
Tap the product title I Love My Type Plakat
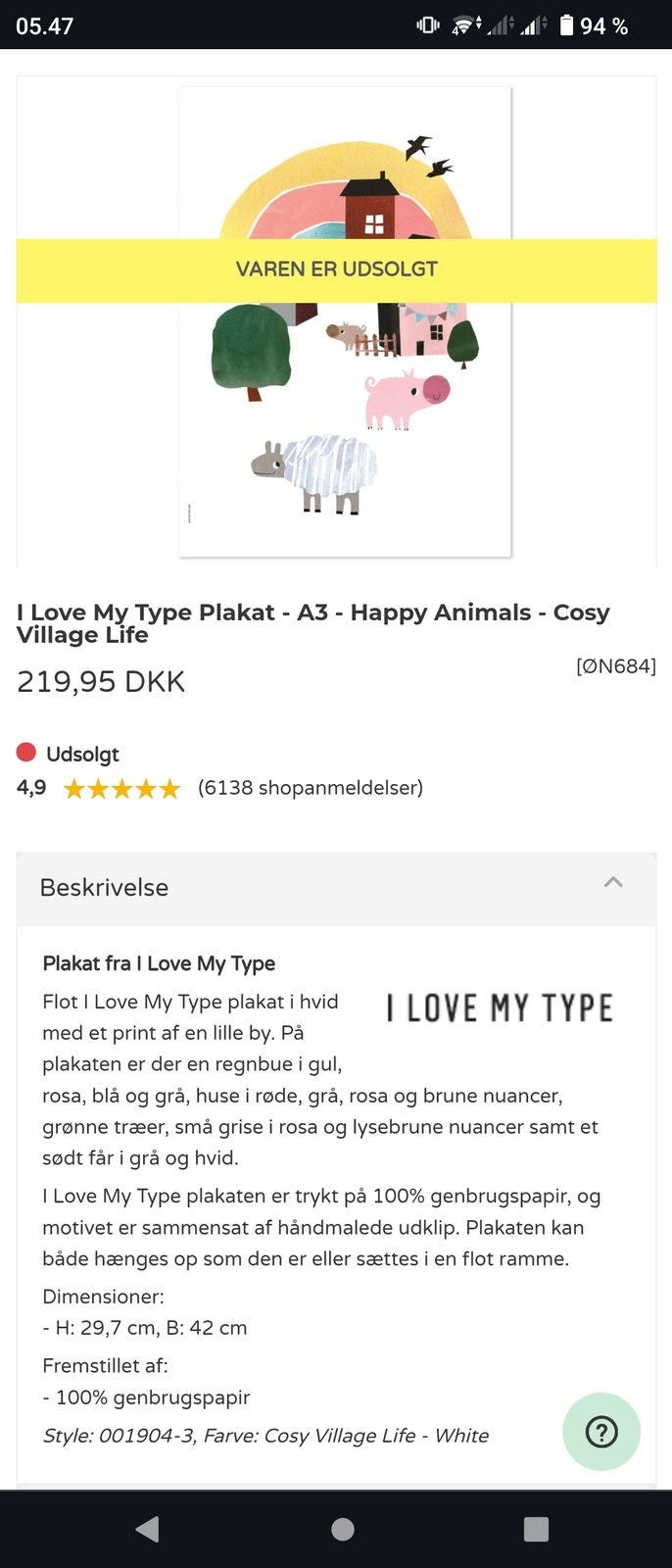[313, 623]
